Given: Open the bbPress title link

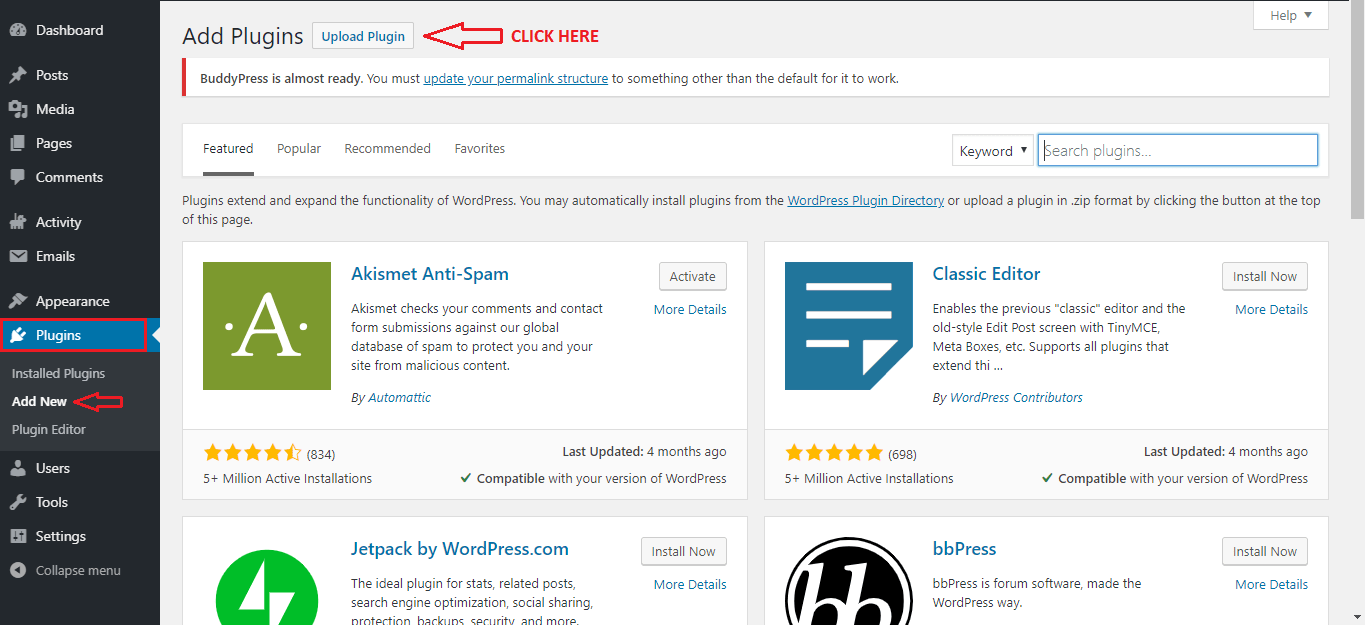Looking at the screenshot, I should [x=964, y=549].
